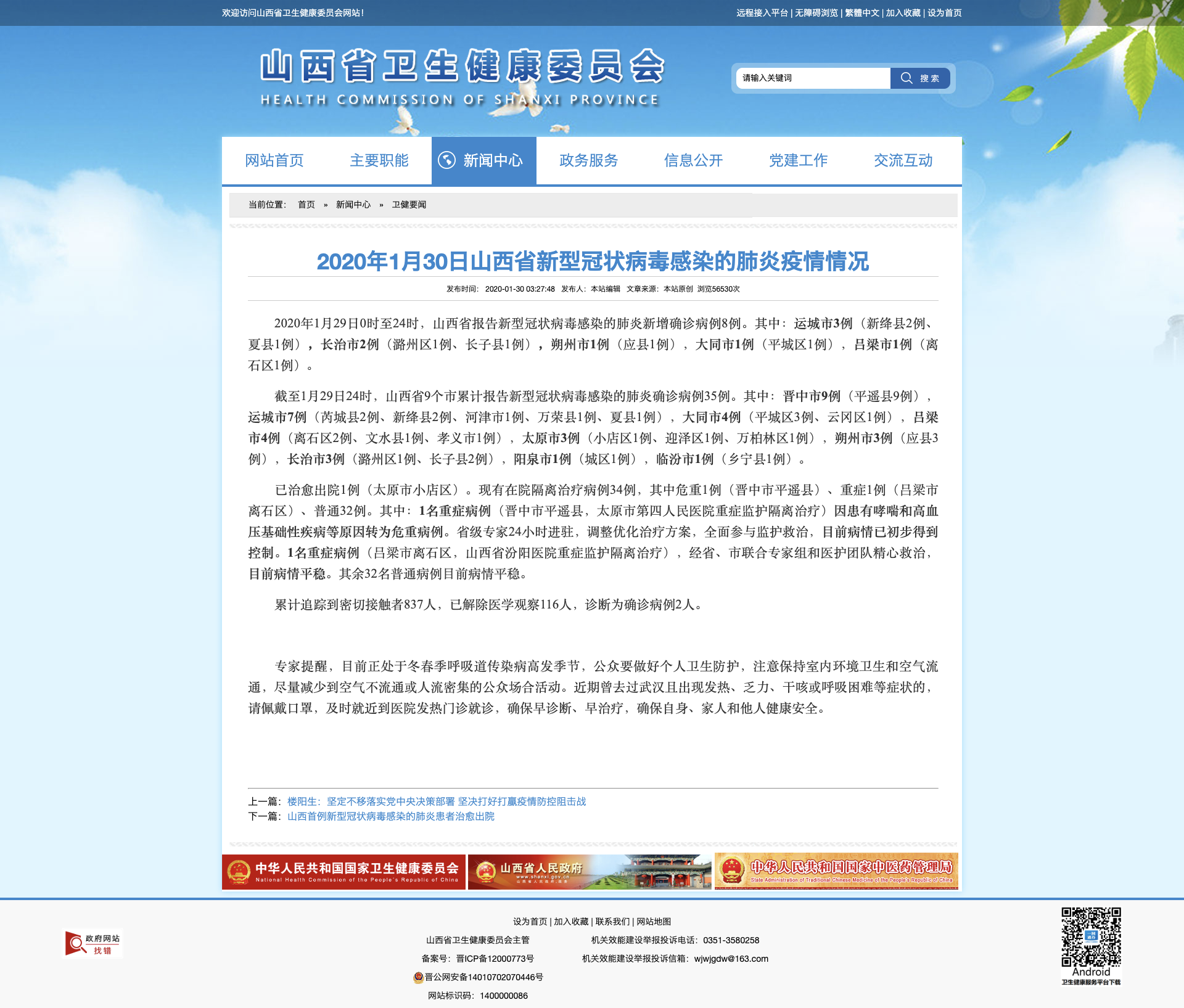Go to 首页 in the breadcrumb

pyautogui.click(x=306, y=205)
